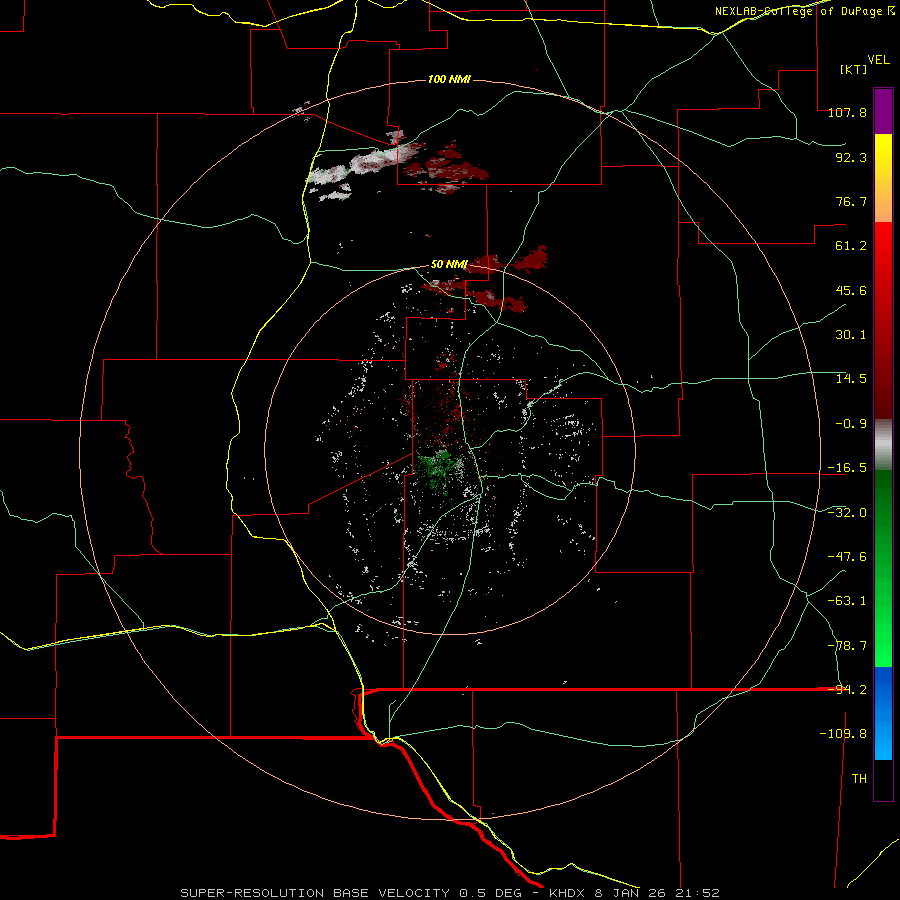The width and height of the screenshot is (900, 900).
Task: Click the TH label below the color bar
Action: [x=859, y=779]
